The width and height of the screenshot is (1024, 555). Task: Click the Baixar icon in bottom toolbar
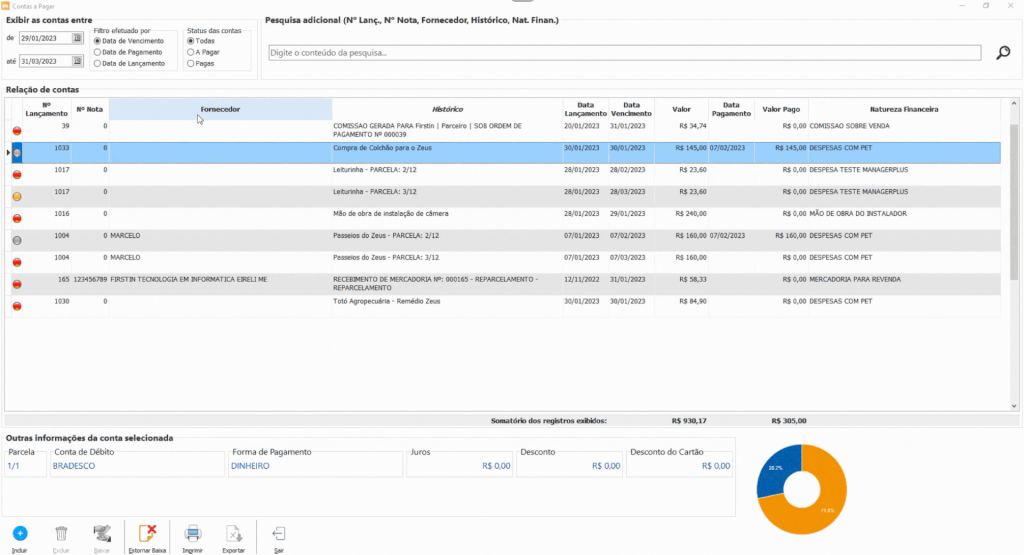pyautogui.click(x=102, y=533)
